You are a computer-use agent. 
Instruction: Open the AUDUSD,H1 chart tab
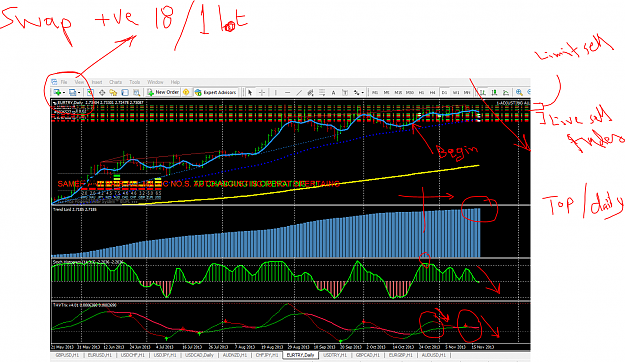tap(434, 355)
